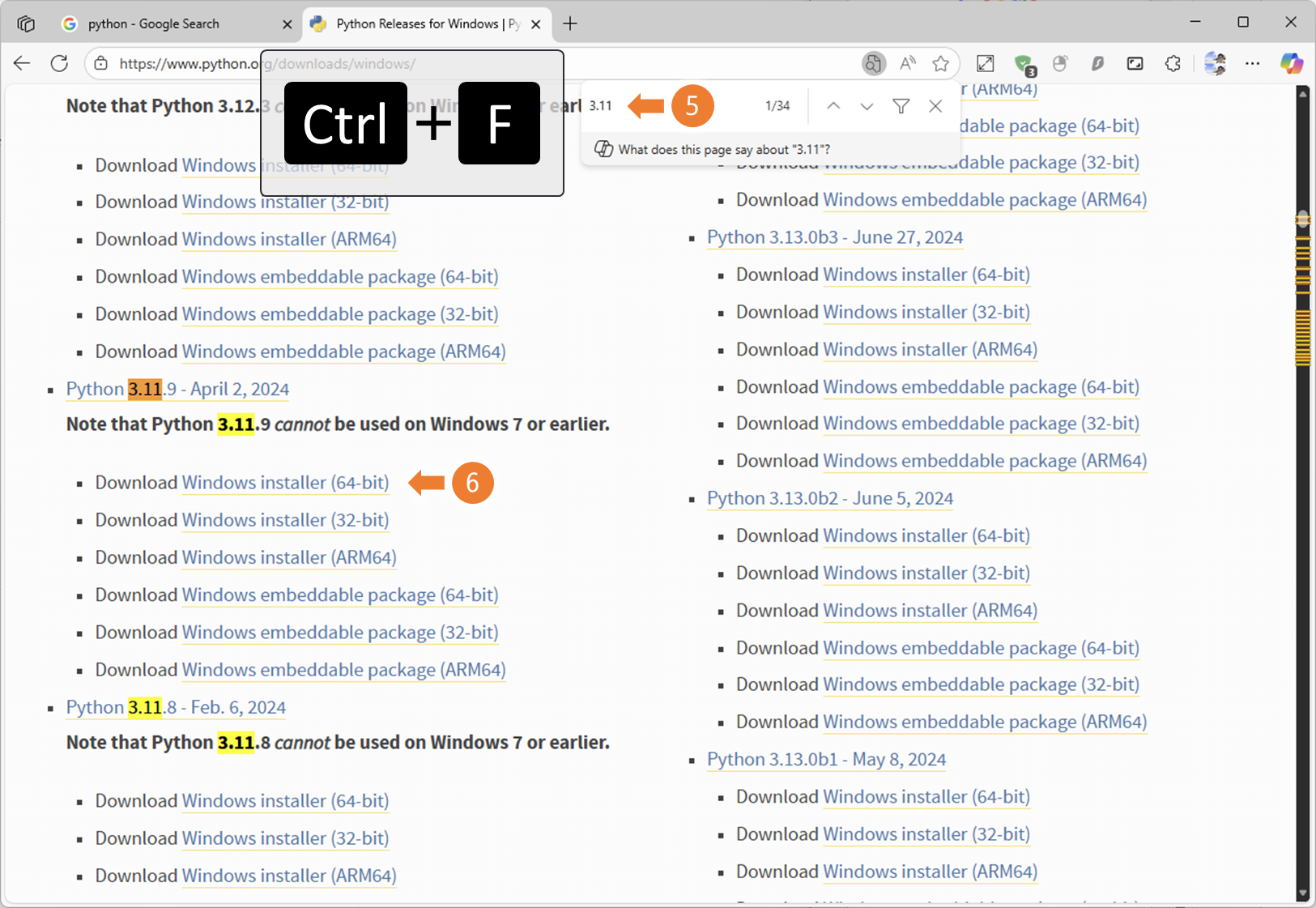
Task: Download Python 3.11.8 Windows installer (64-bit)
Action: pos(285,801)
